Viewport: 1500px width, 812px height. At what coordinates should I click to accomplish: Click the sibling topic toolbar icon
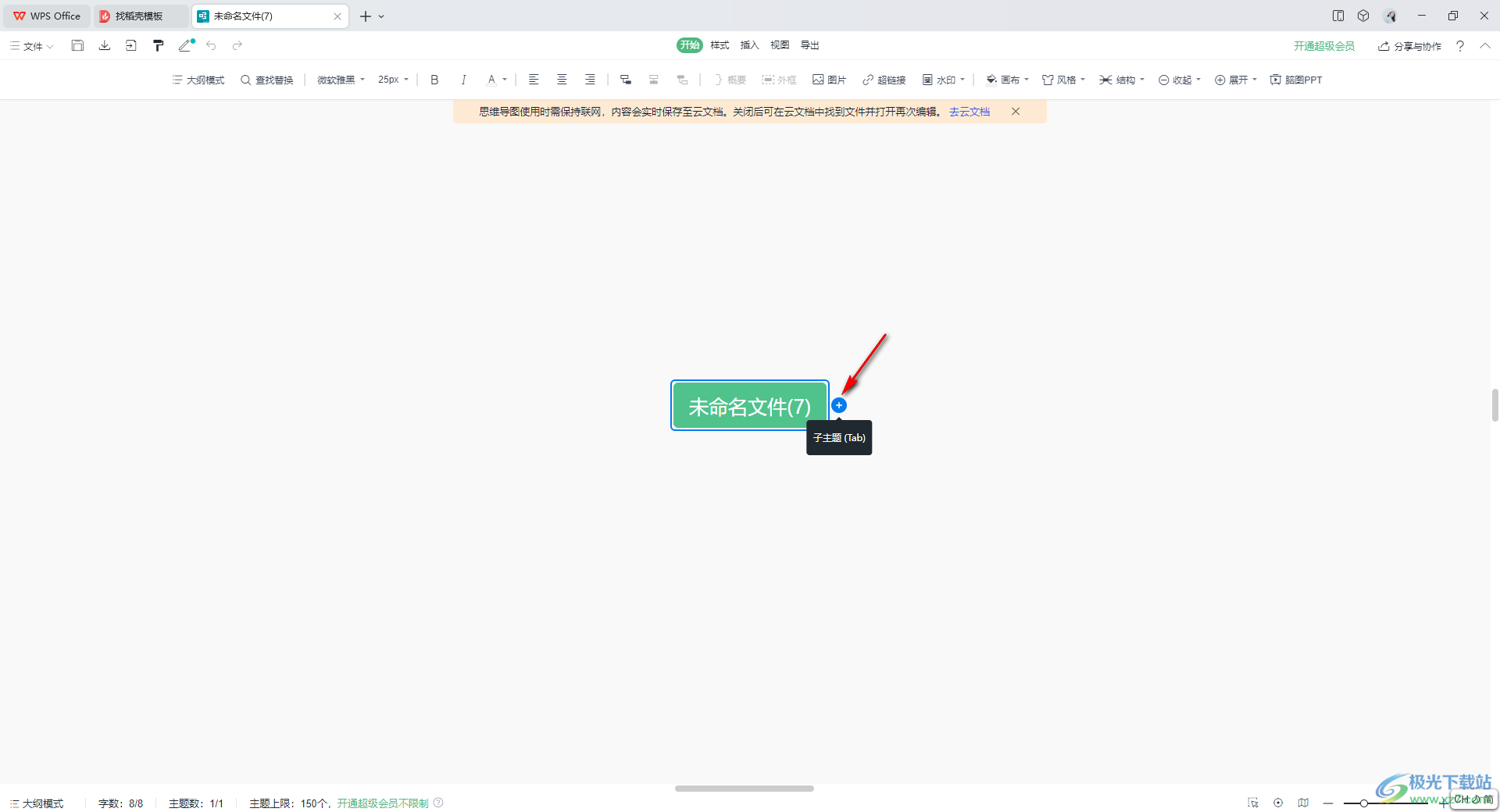coord(654,80)
